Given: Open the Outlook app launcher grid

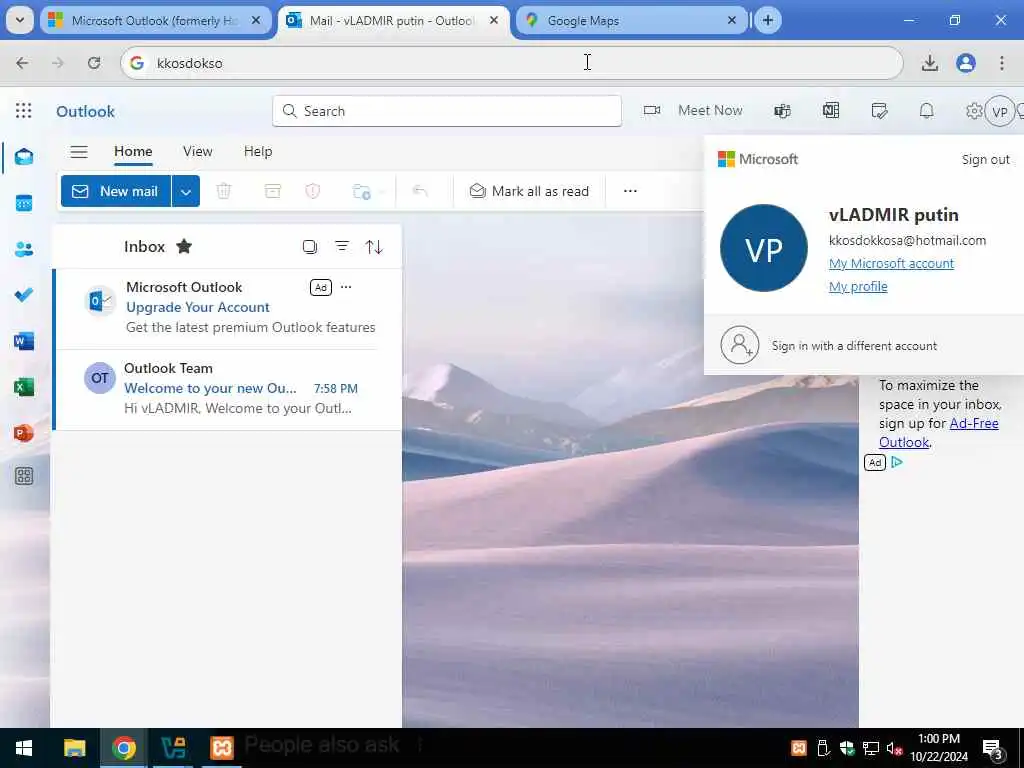Looking at the screenshot, I should (x=24, y=110).
